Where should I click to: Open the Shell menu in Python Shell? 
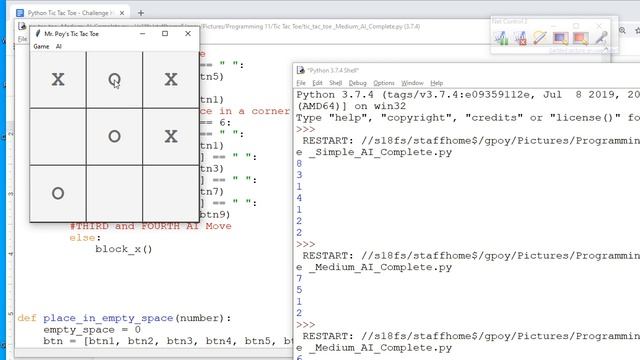coord(336,83)
